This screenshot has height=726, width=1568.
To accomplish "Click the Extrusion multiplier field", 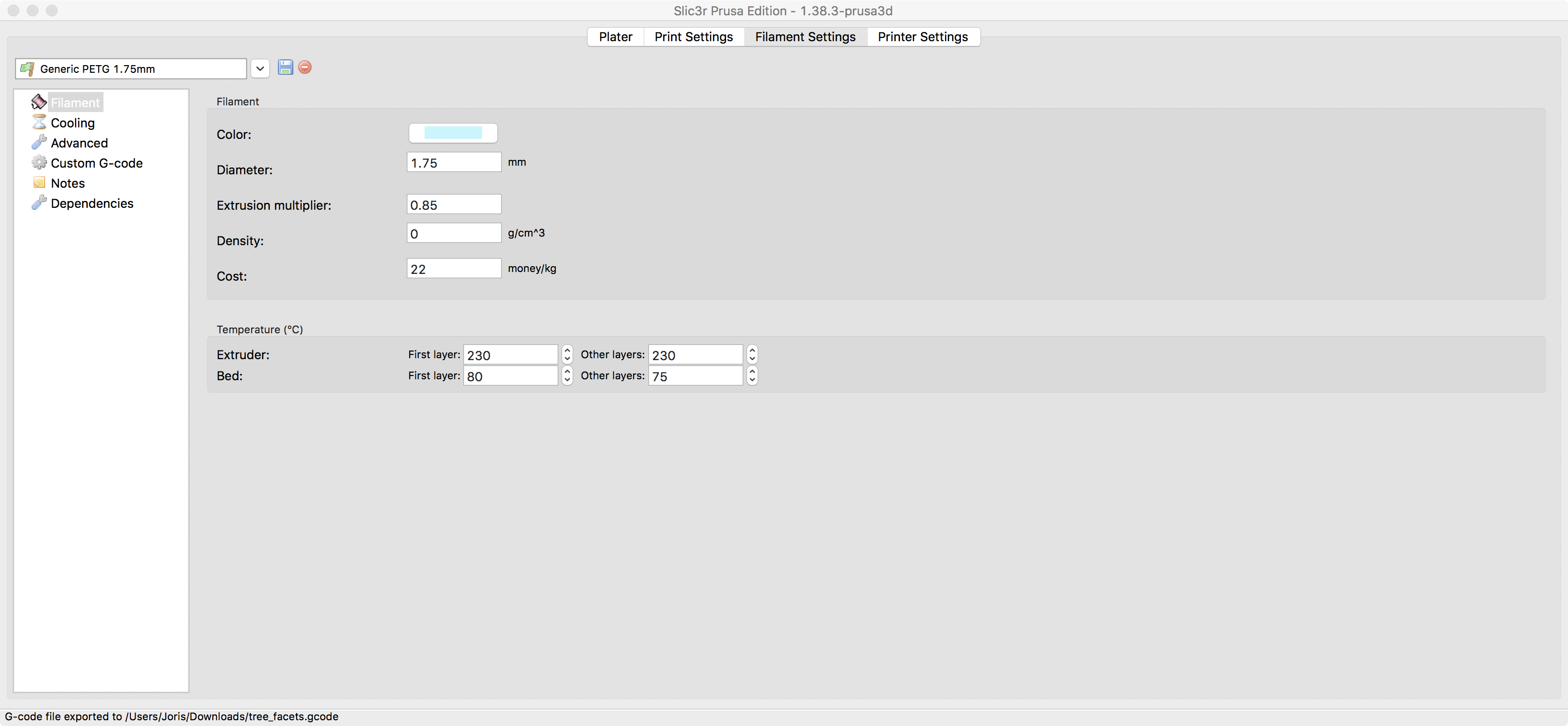I will 453,204.
